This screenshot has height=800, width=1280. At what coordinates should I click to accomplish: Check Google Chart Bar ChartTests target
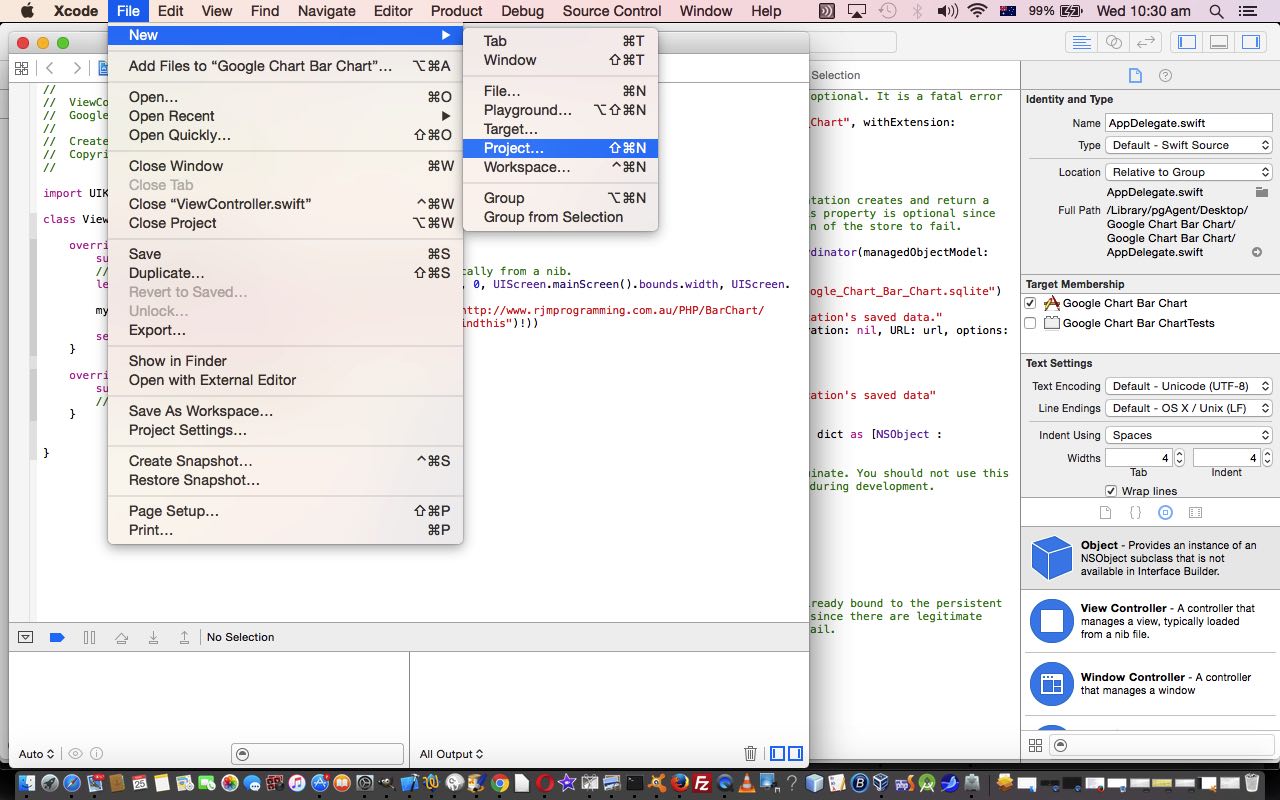tap(1030, 323)
